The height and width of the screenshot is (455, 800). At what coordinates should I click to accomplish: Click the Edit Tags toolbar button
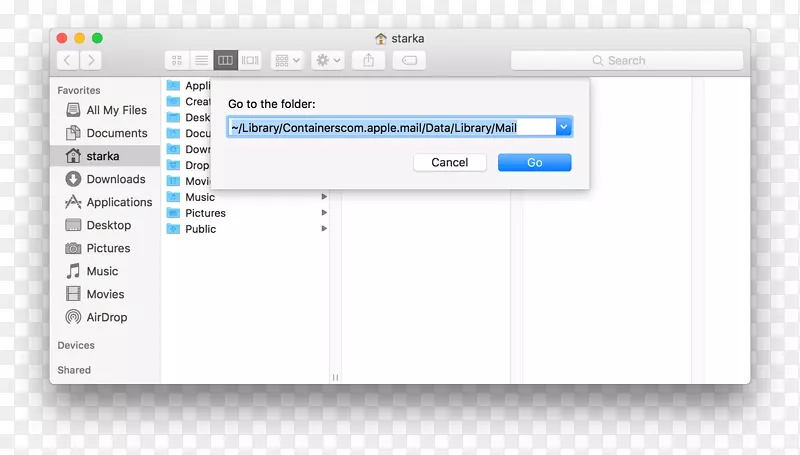(409, 60)
